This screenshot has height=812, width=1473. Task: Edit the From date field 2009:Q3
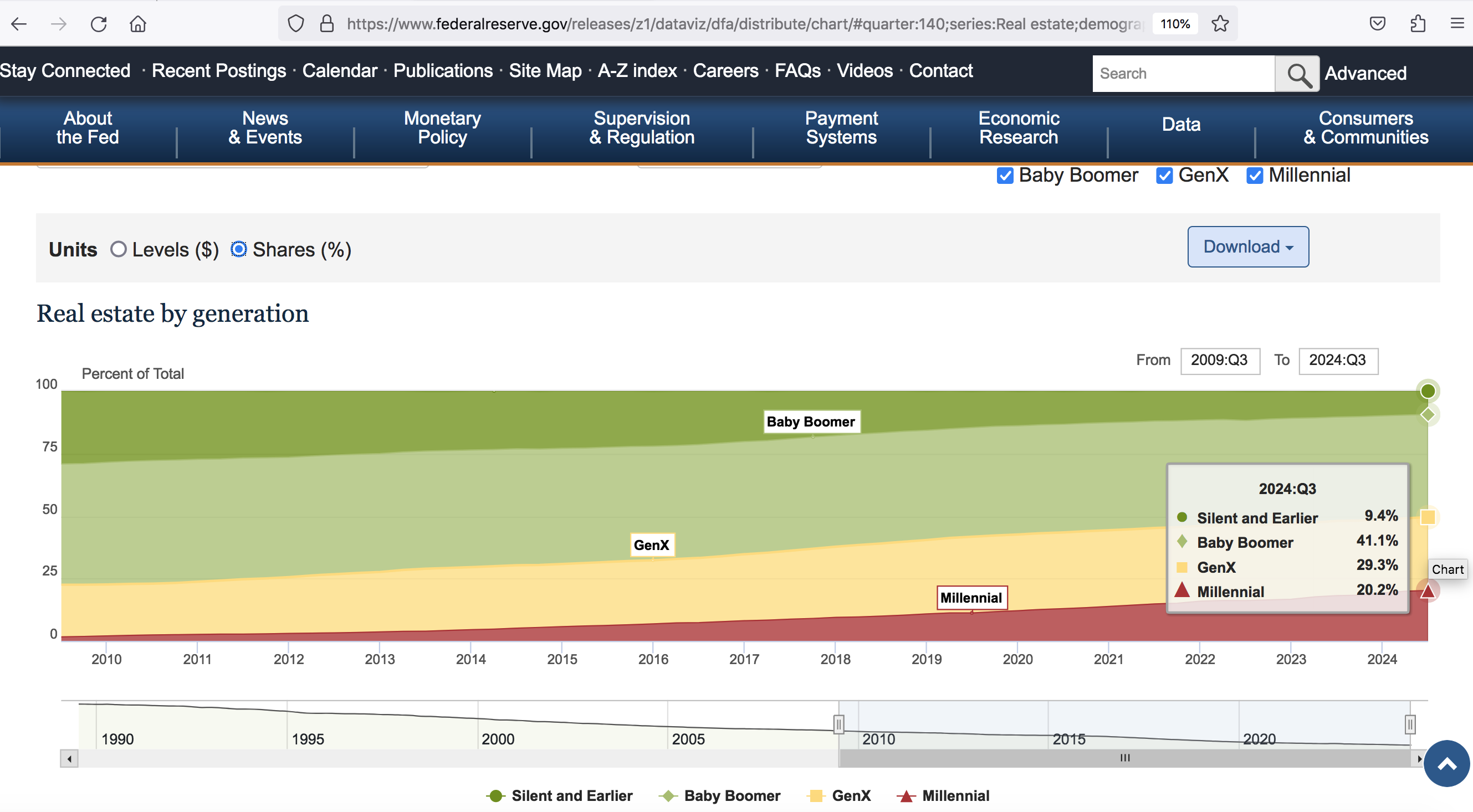tap(1220, 361)
